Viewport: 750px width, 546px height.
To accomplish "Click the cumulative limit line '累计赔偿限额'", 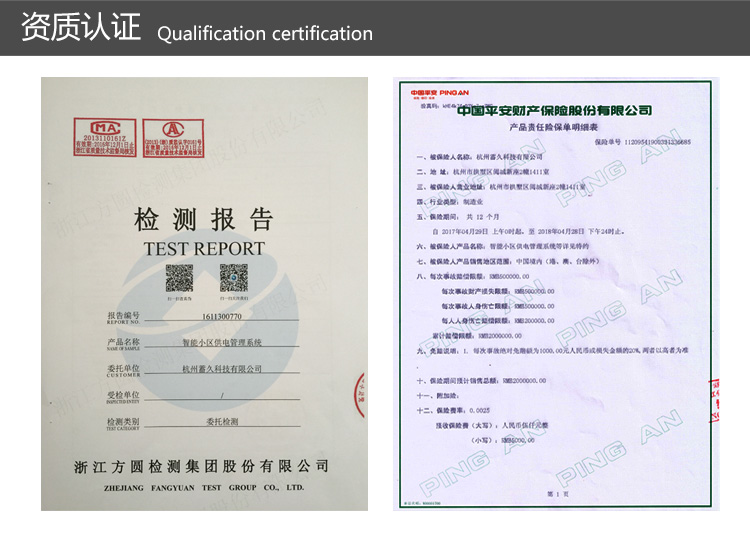I will pos(477,336).
